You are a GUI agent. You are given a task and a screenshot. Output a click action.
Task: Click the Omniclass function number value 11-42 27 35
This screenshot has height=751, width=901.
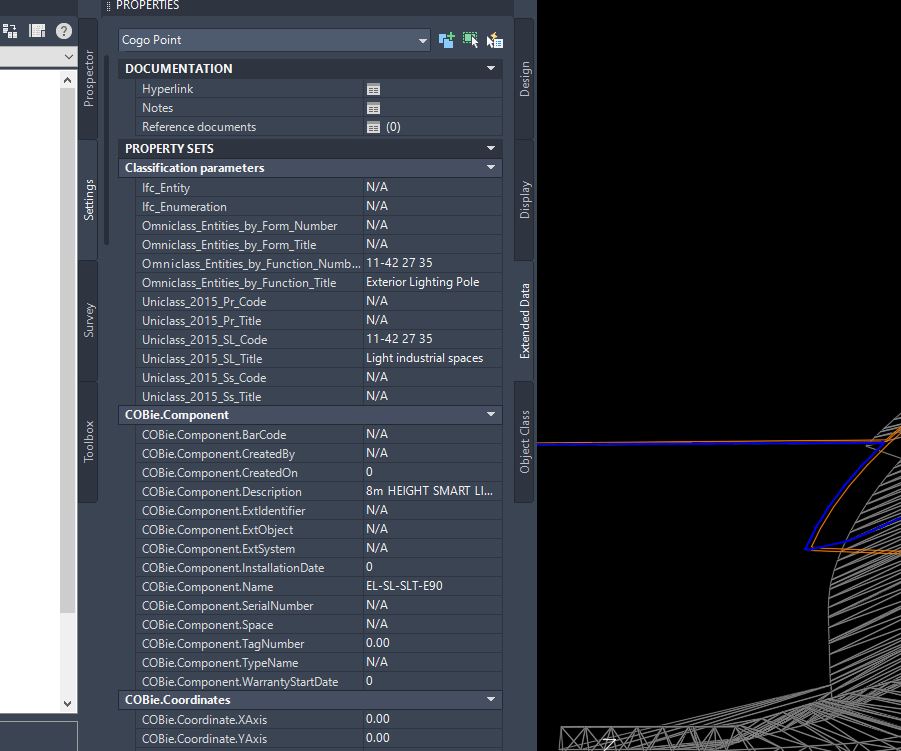(x=433, y=263)
